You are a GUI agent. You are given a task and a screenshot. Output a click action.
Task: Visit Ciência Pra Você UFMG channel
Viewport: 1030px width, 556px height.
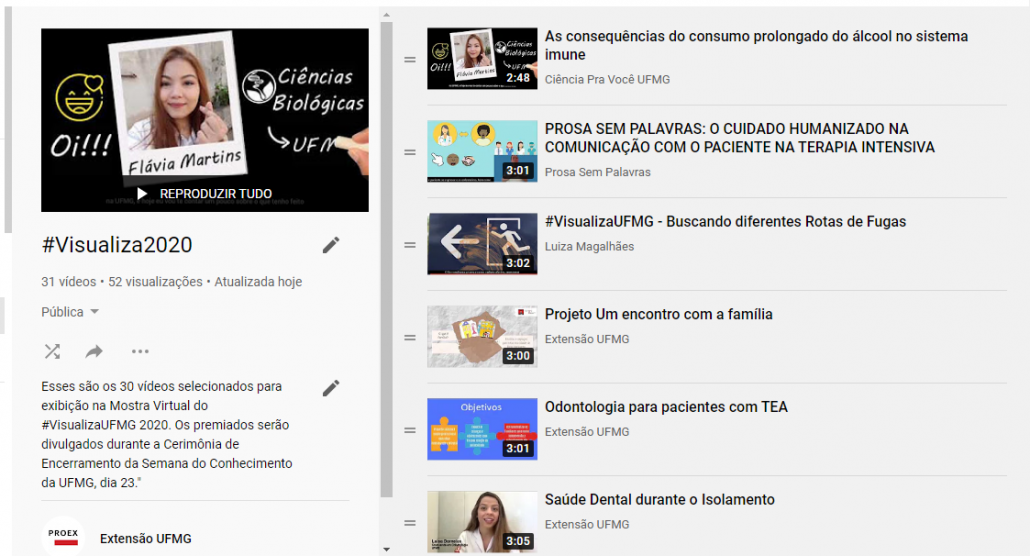(608, 80)
